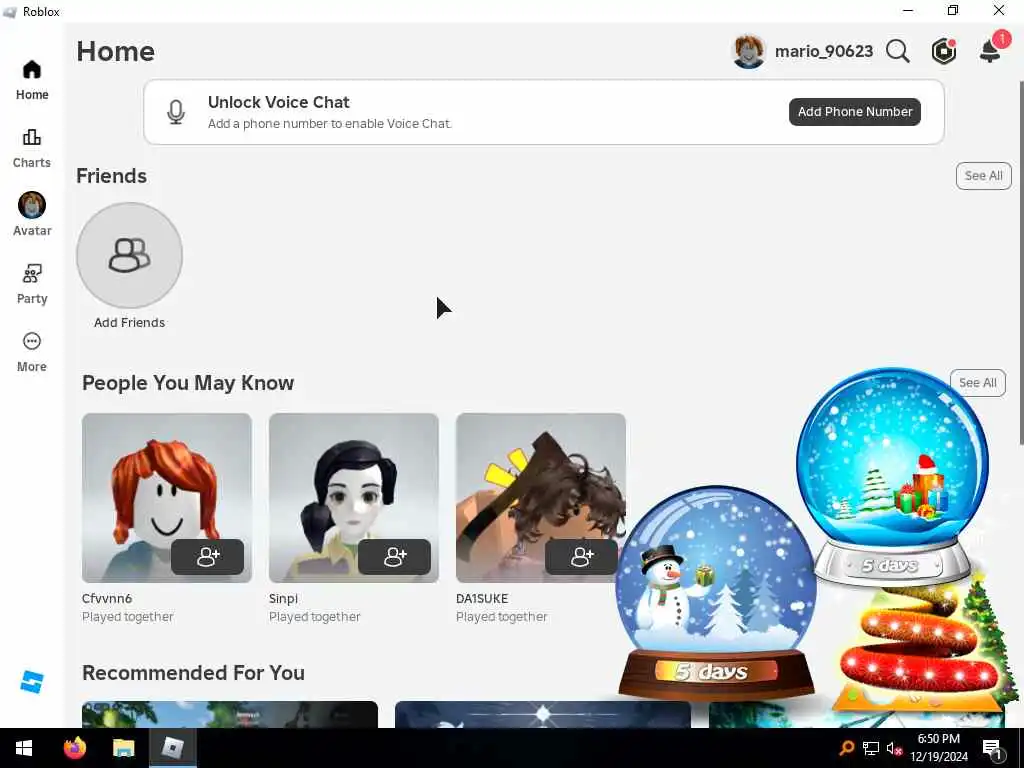Click the Add Friends circle icon
The image size is (1024, 768).
(129, 255)
